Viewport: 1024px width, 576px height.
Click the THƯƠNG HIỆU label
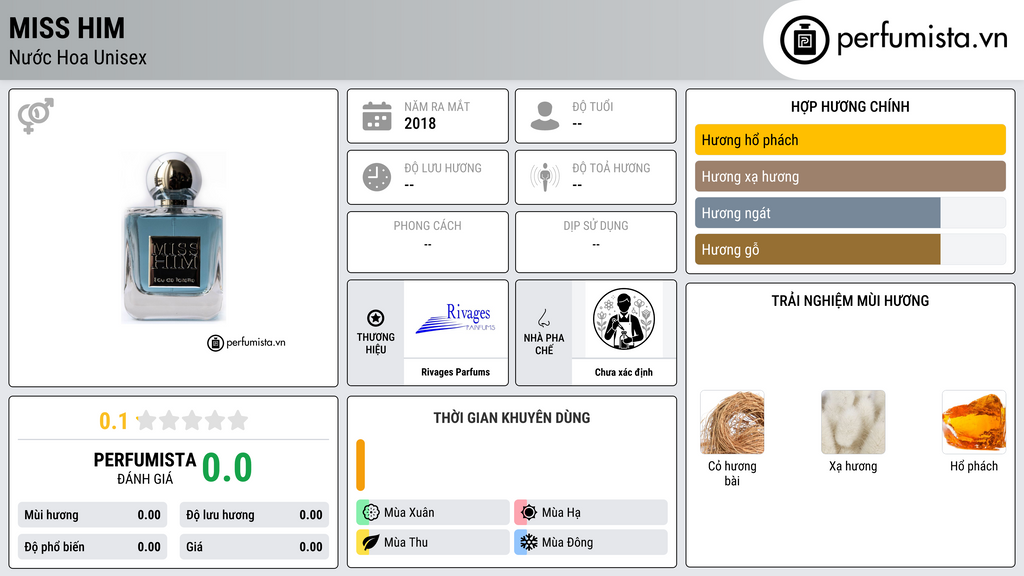376,343
